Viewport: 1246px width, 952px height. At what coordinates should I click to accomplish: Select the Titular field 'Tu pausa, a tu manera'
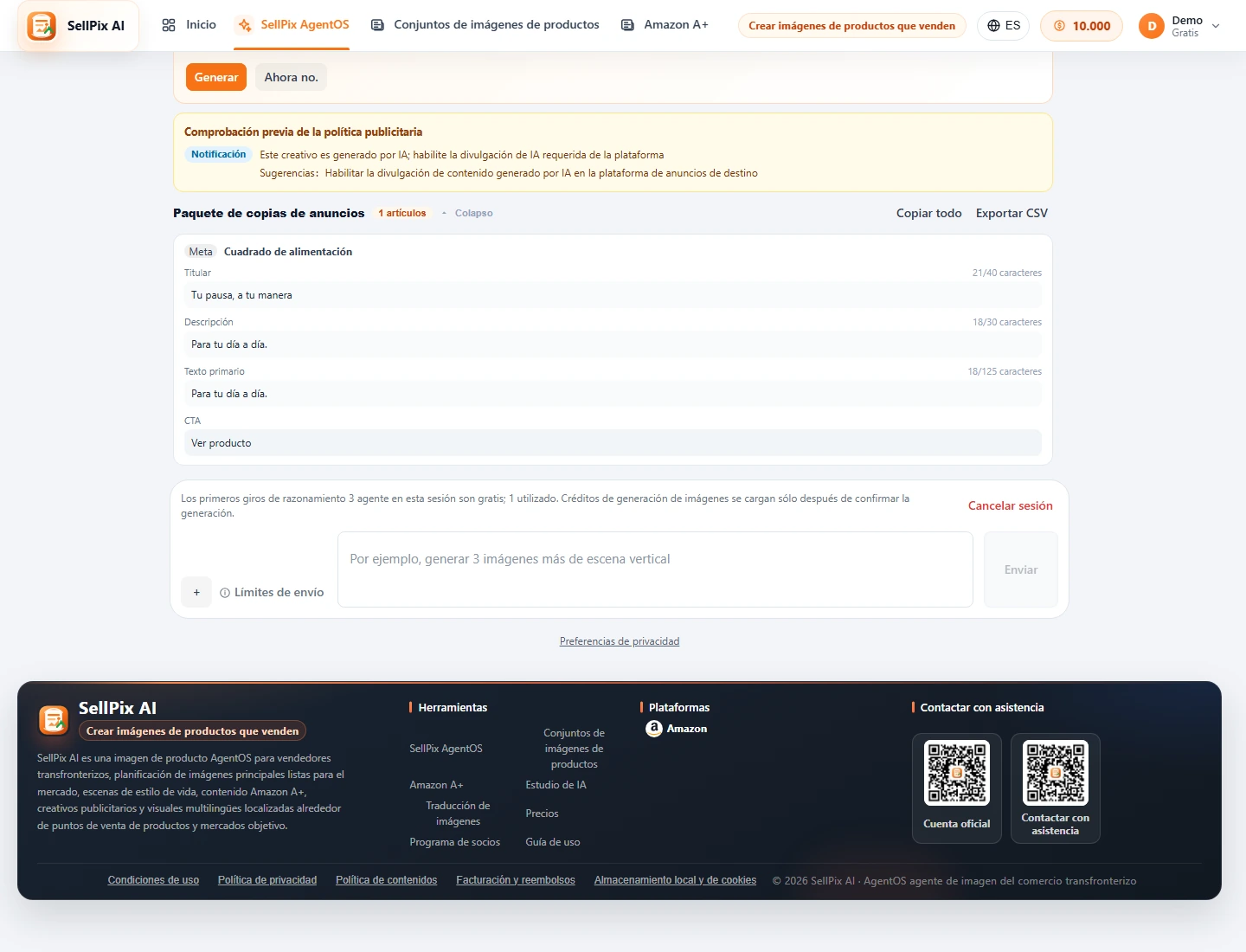pos(613,295)
